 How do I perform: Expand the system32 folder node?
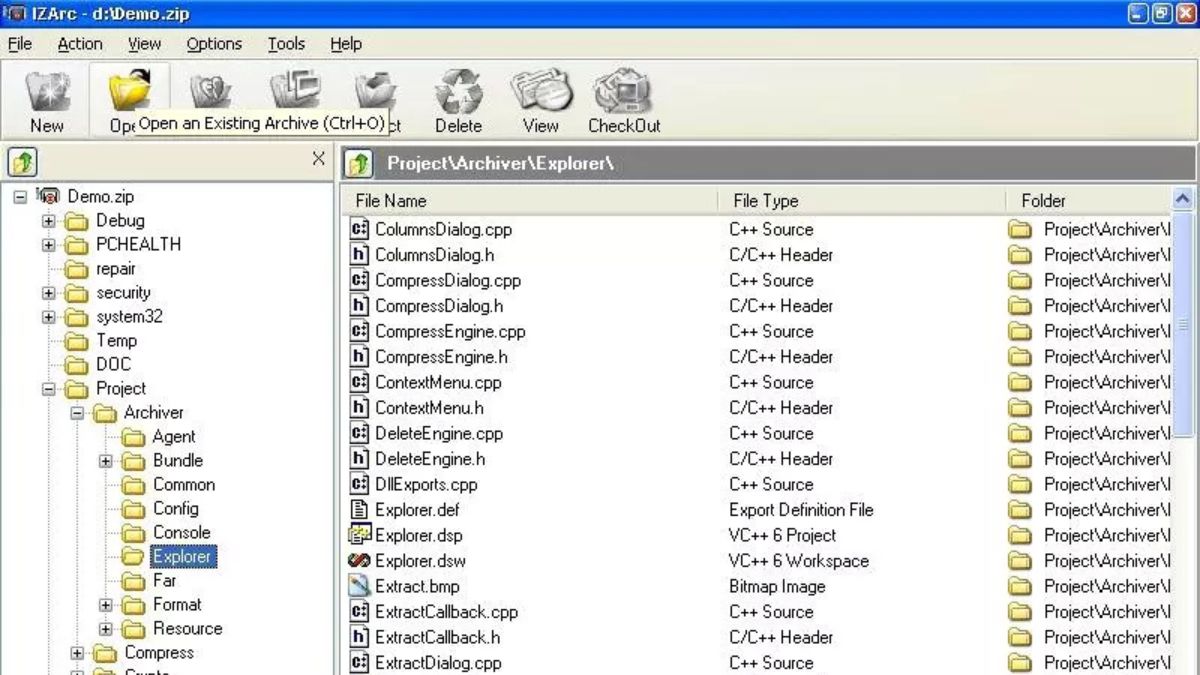click(48, 317)
